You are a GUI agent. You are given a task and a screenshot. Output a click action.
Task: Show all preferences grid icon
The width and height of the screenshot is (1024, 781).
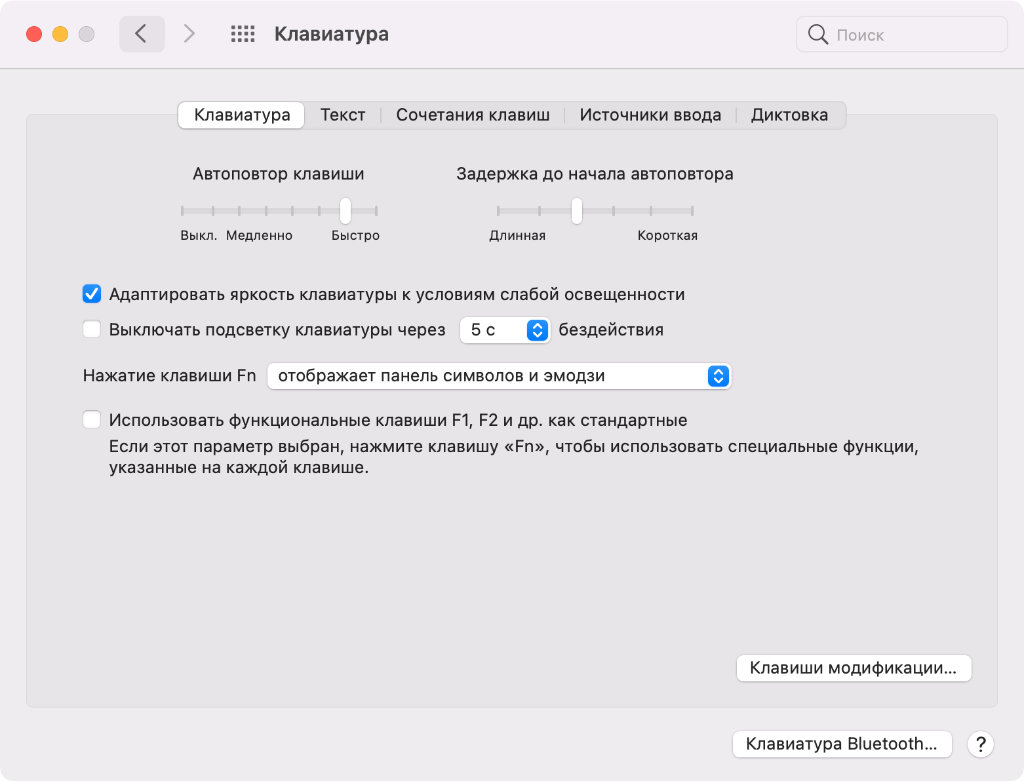[x=243, y=34]
